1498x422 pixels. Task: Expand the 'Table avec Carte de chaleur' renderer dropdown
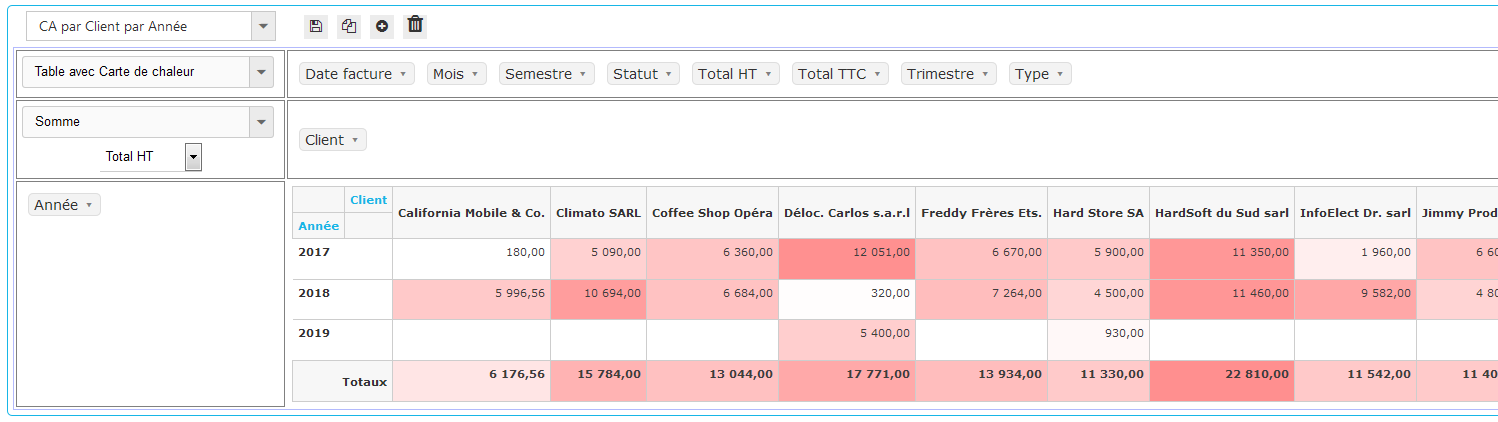pos(261,72)
